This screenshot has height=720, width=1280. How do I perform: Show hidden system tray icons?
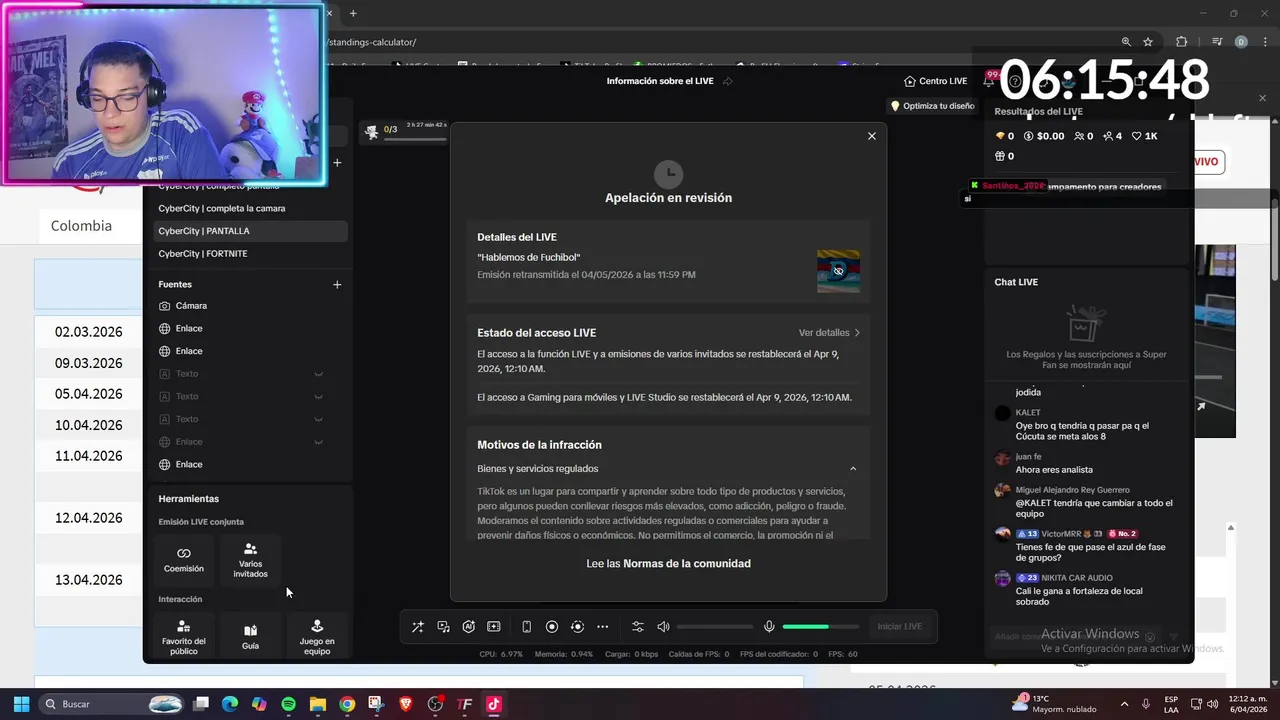pyautogui.click(x=1124, y=704)
